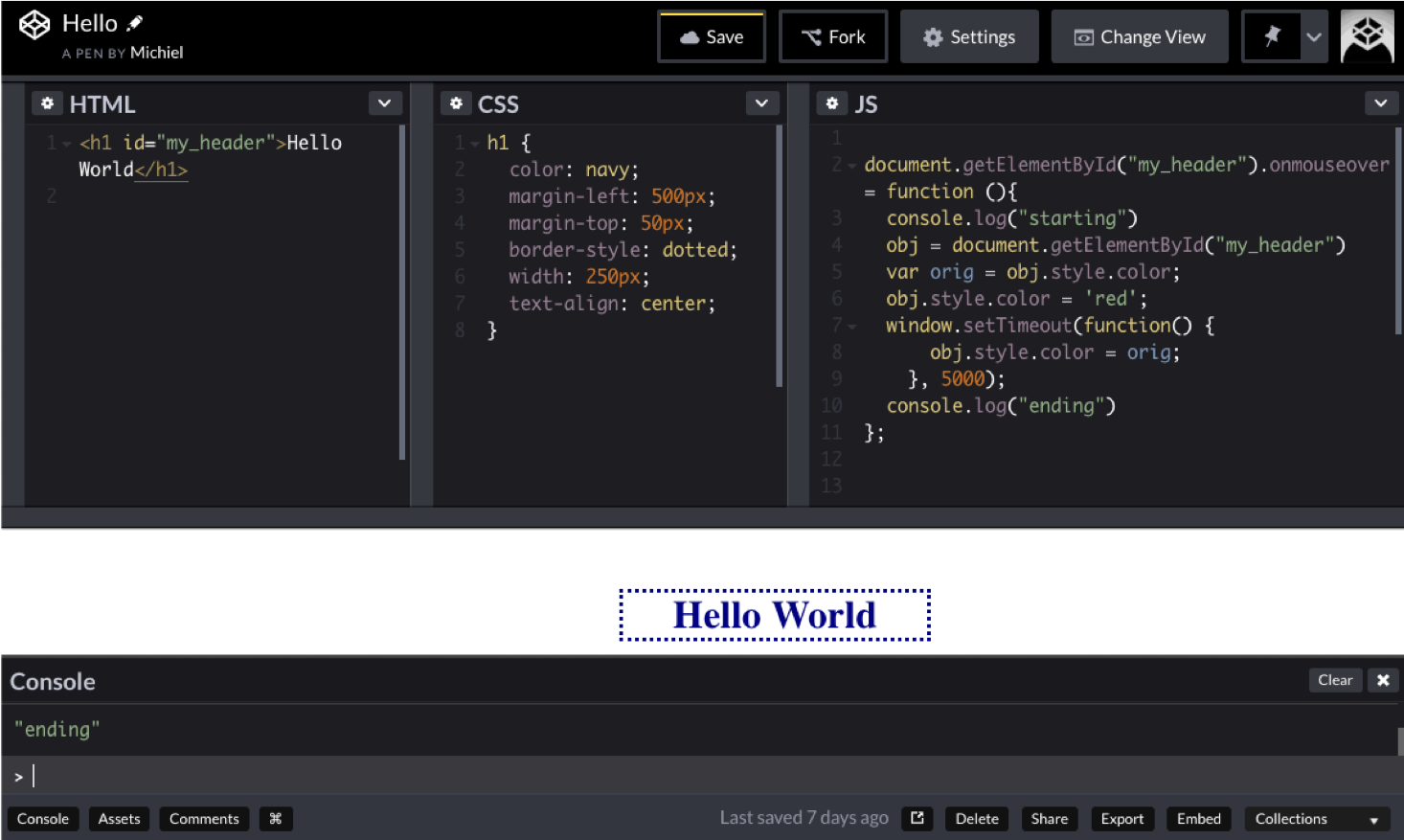Image resolution: width=1404 pixels, height=840 pixels.
Task: Click the 'Last saved 7 days ago' text
Action: (804, 818)
